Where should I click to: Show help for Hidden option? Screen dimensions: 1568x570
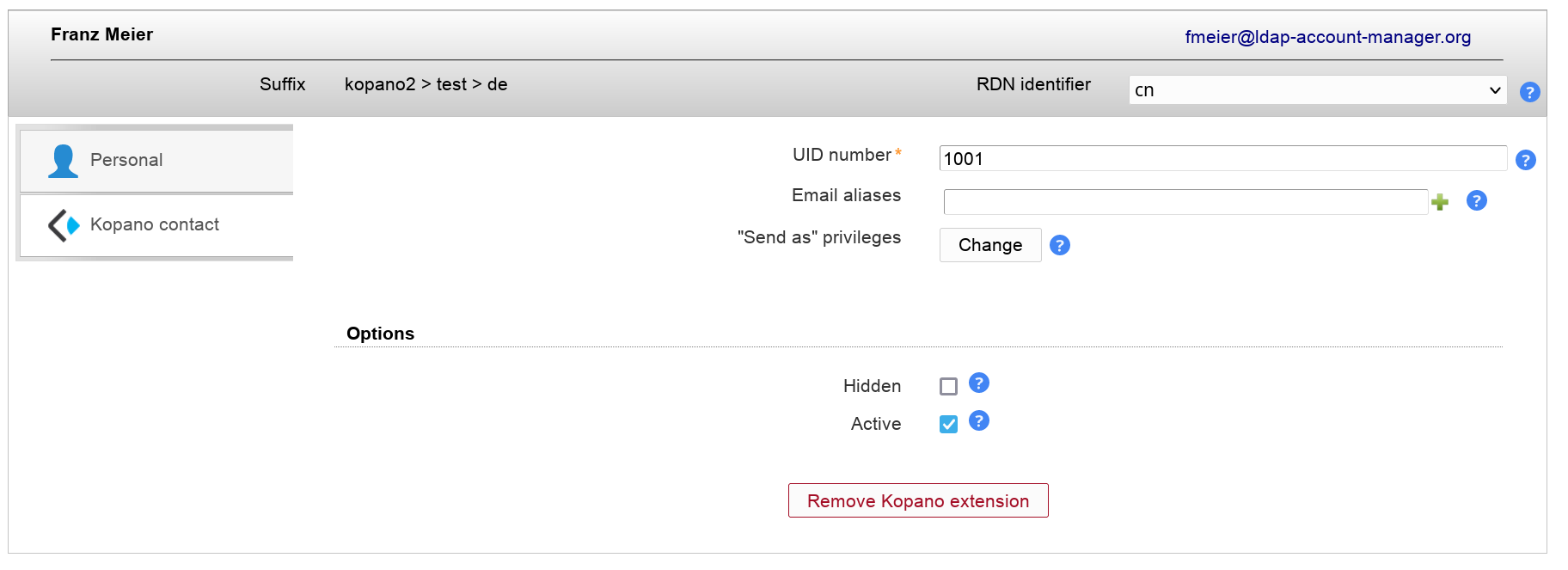click(978, 383)
